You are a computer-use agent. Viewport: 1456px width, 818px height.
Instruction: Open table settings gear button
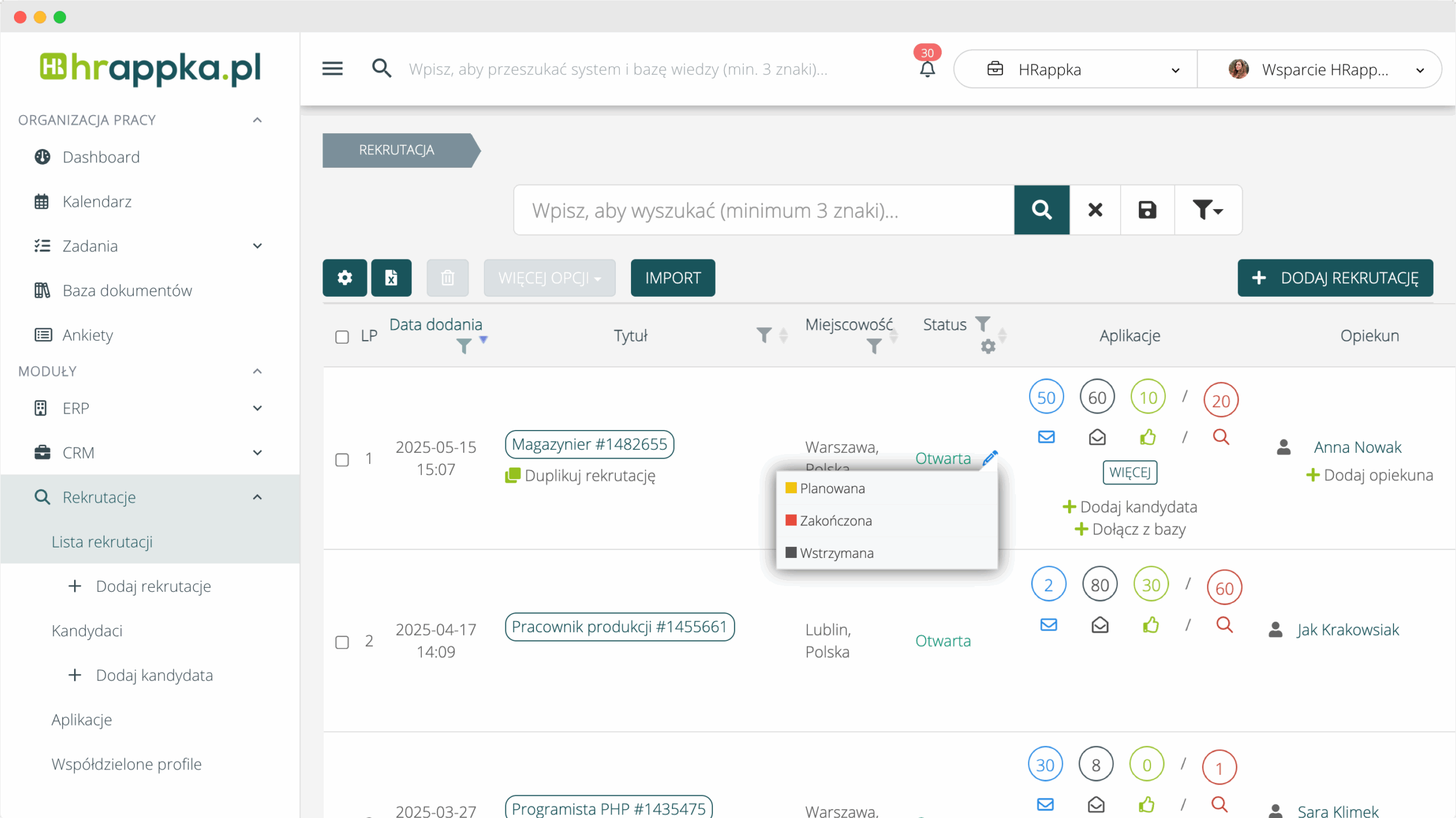pos(345,278)
